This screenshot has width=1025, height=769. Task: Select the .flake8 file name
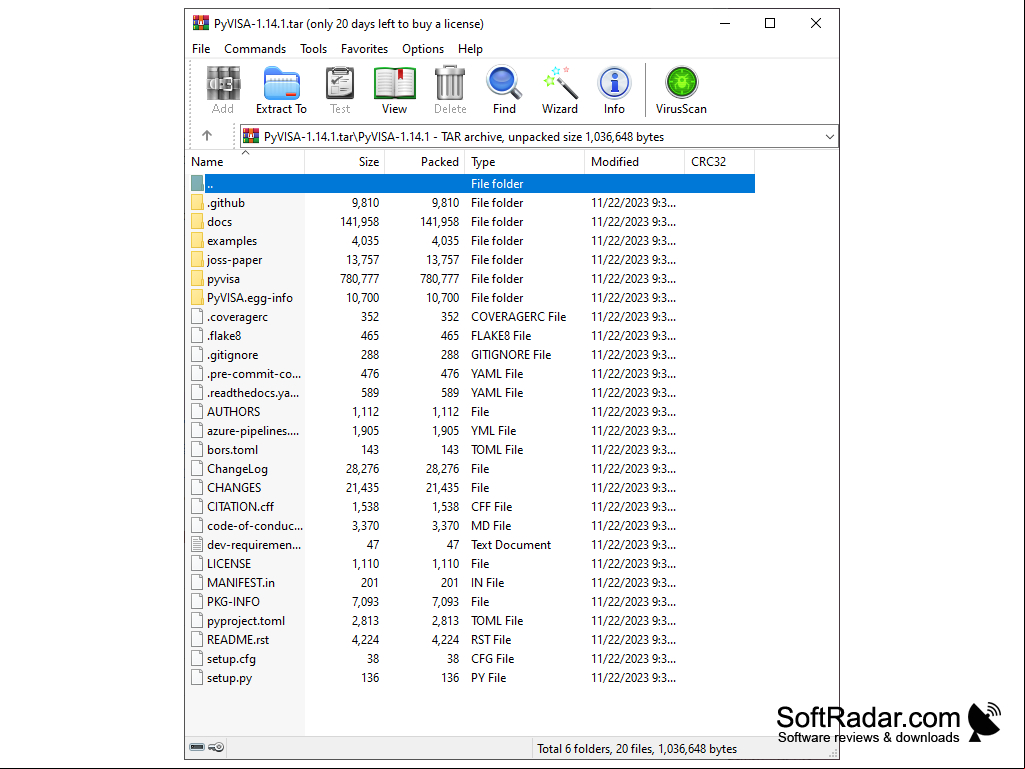pos(224,335)
